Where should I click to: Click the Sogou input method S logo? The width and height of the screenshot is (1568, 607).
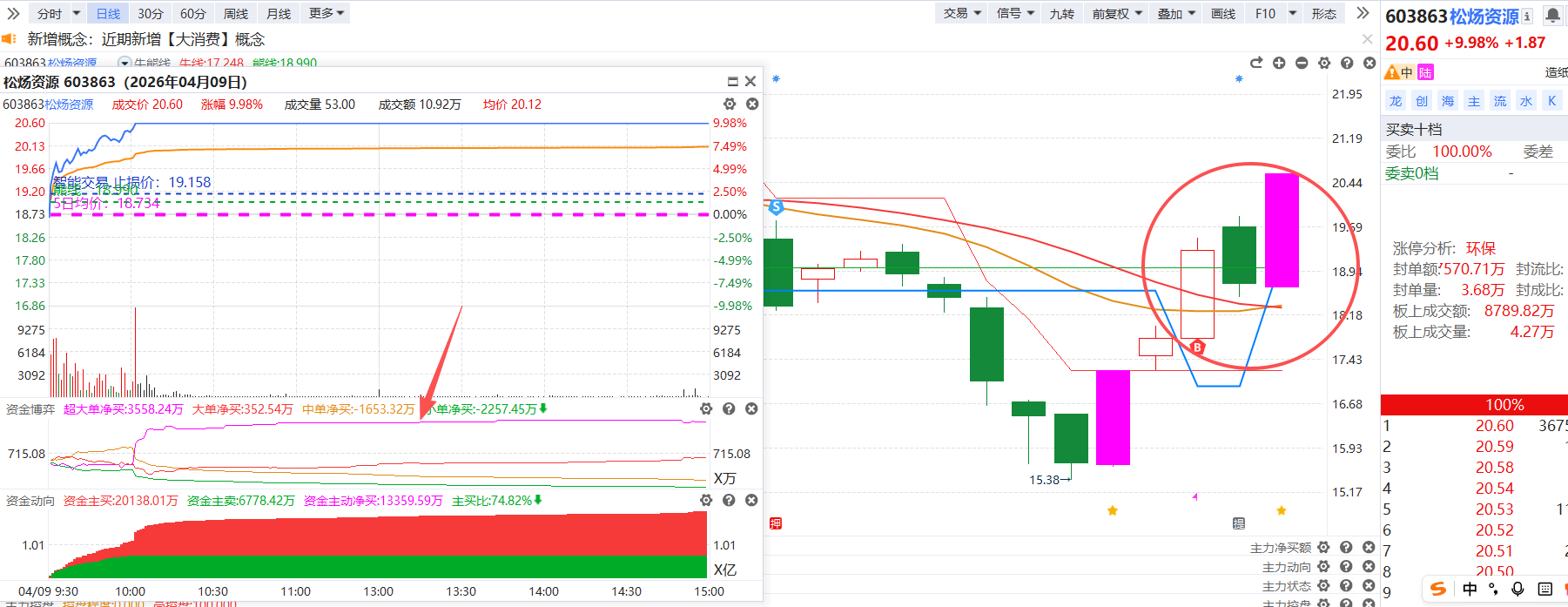click(x=1438, y=589)
